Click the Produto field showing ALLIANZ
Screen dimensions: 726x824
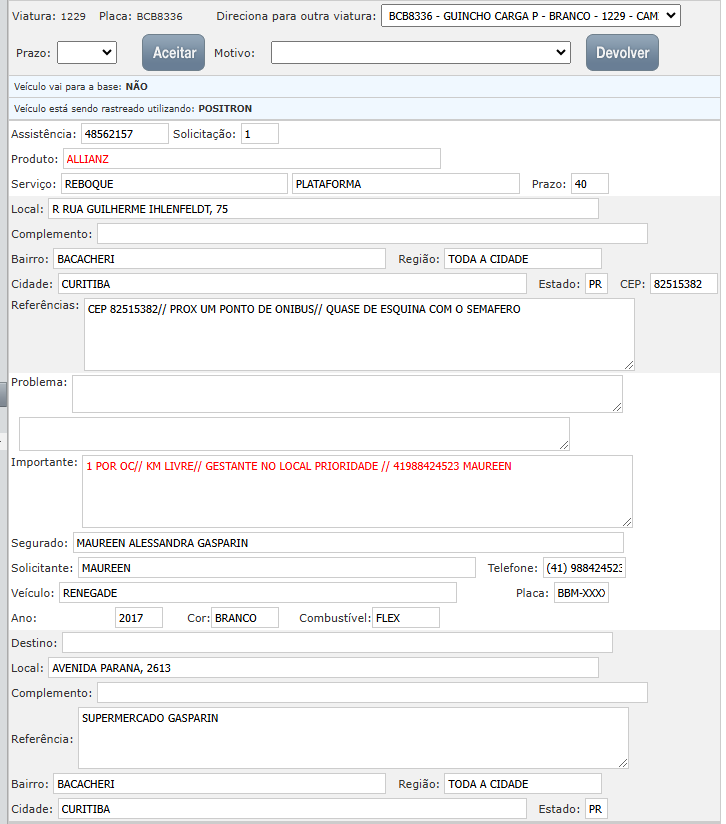point(251,159)
